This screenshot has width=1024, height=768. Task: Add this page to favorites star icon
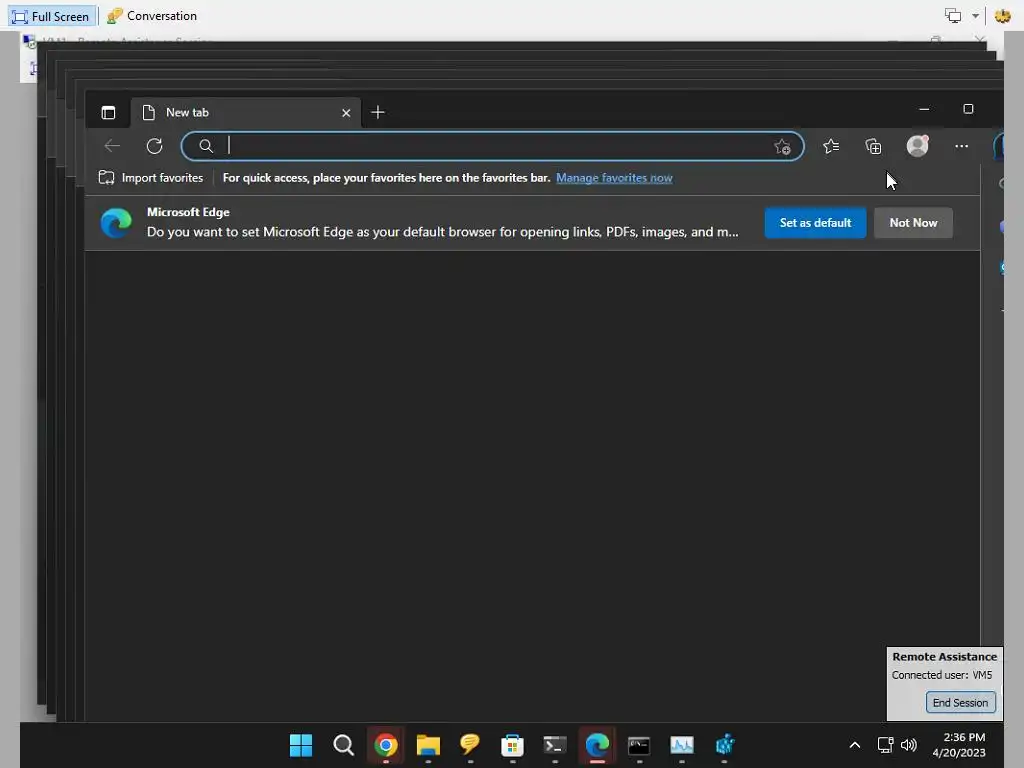click(782, 146)
